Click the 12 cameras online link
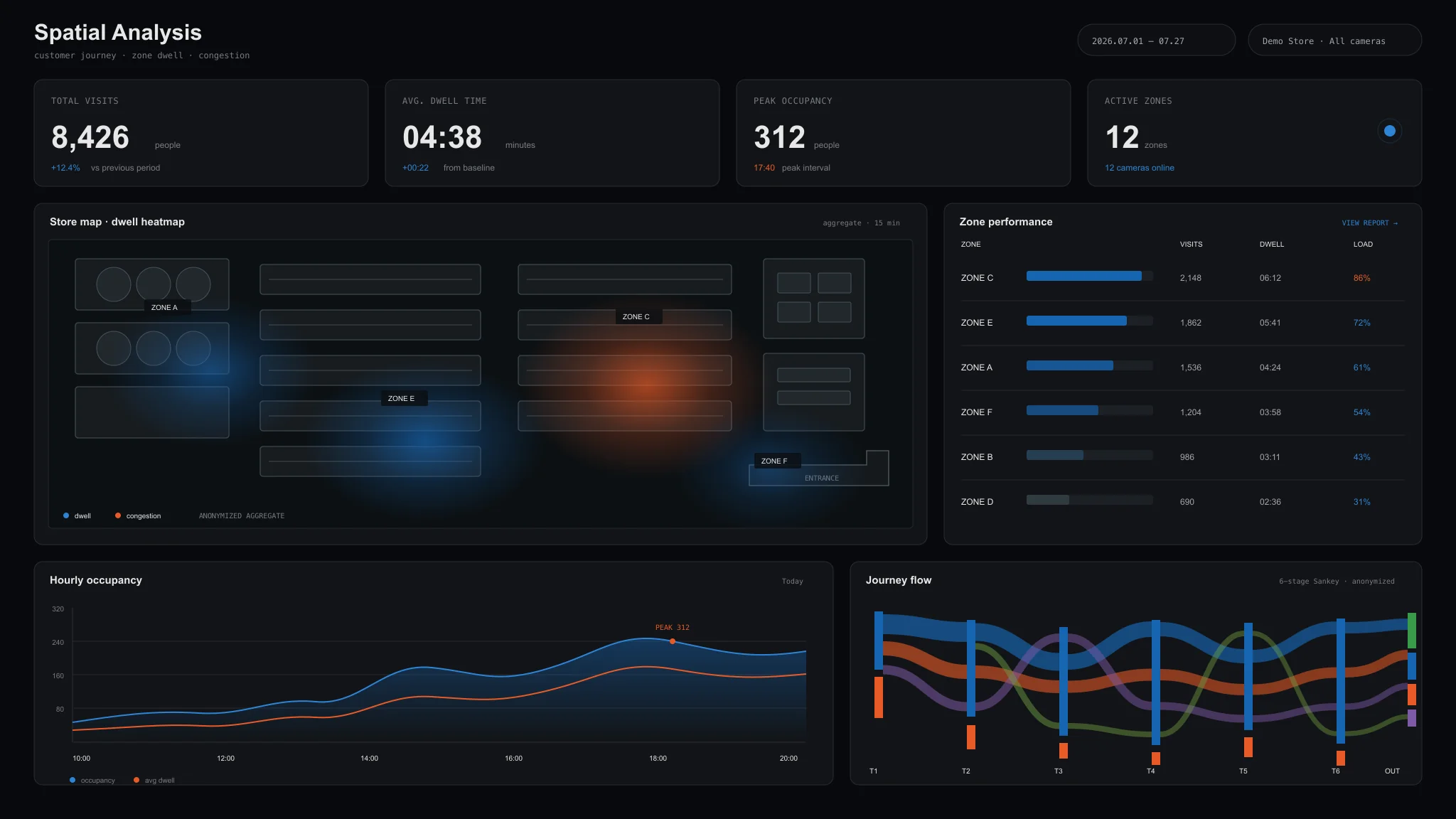 pos(1139,168)
